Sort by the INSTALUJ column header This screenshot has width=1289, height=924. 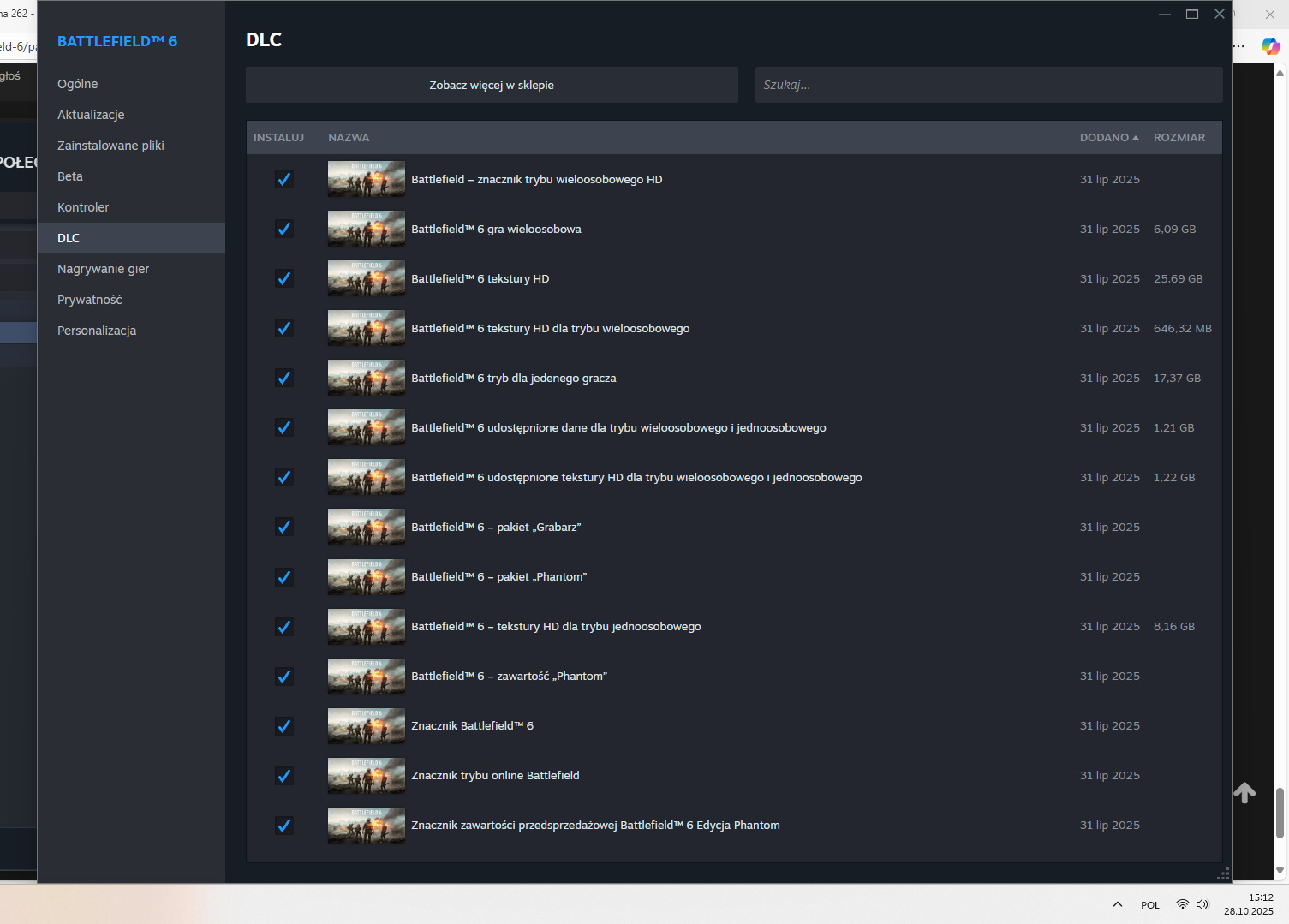coord(278,137)
